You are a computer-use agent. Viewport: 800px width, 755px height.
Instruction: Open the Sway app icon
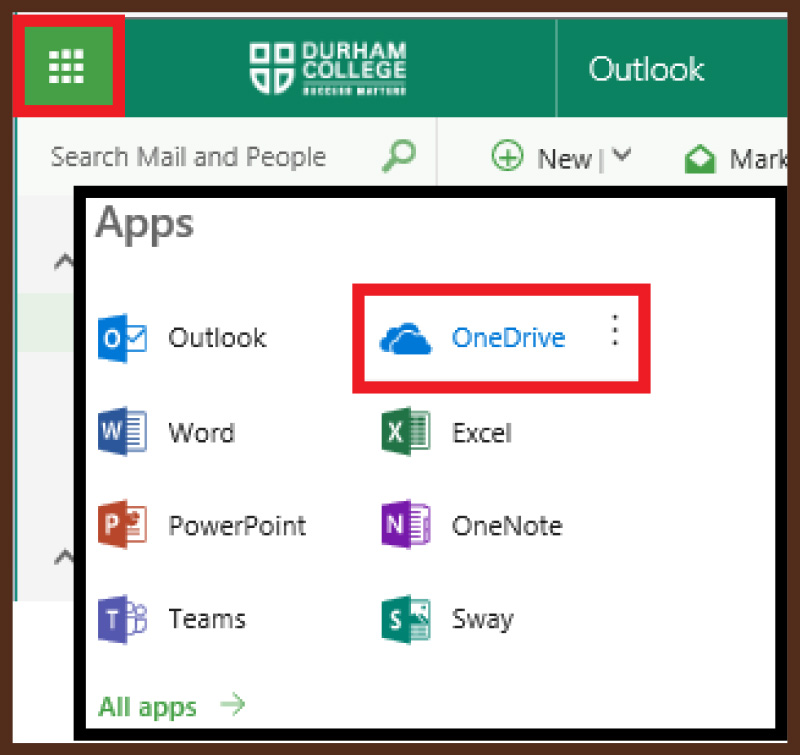coord(406,618)
